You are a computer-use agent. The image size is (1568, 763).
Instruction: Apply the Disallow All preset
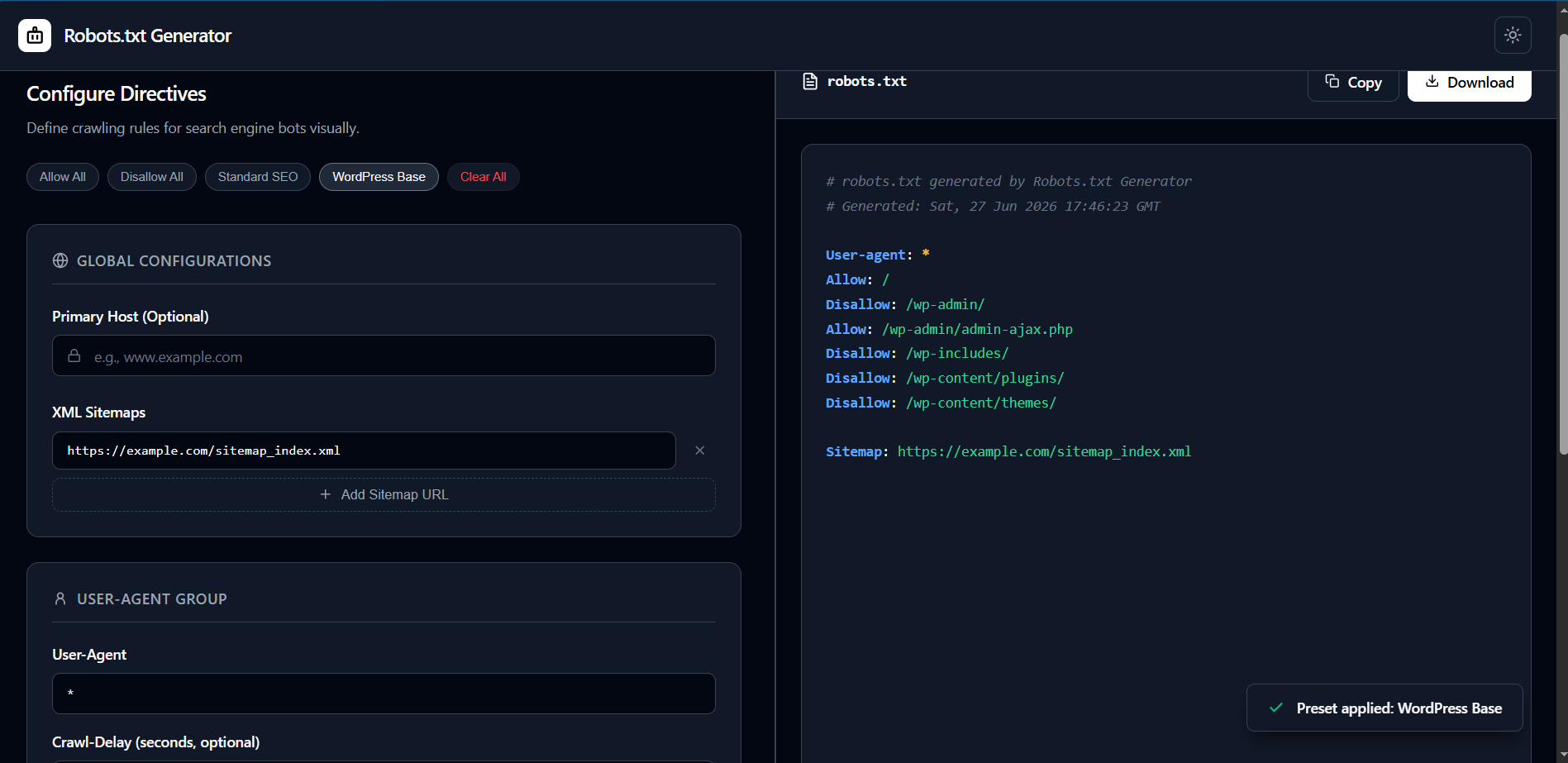tap(152, 177)
